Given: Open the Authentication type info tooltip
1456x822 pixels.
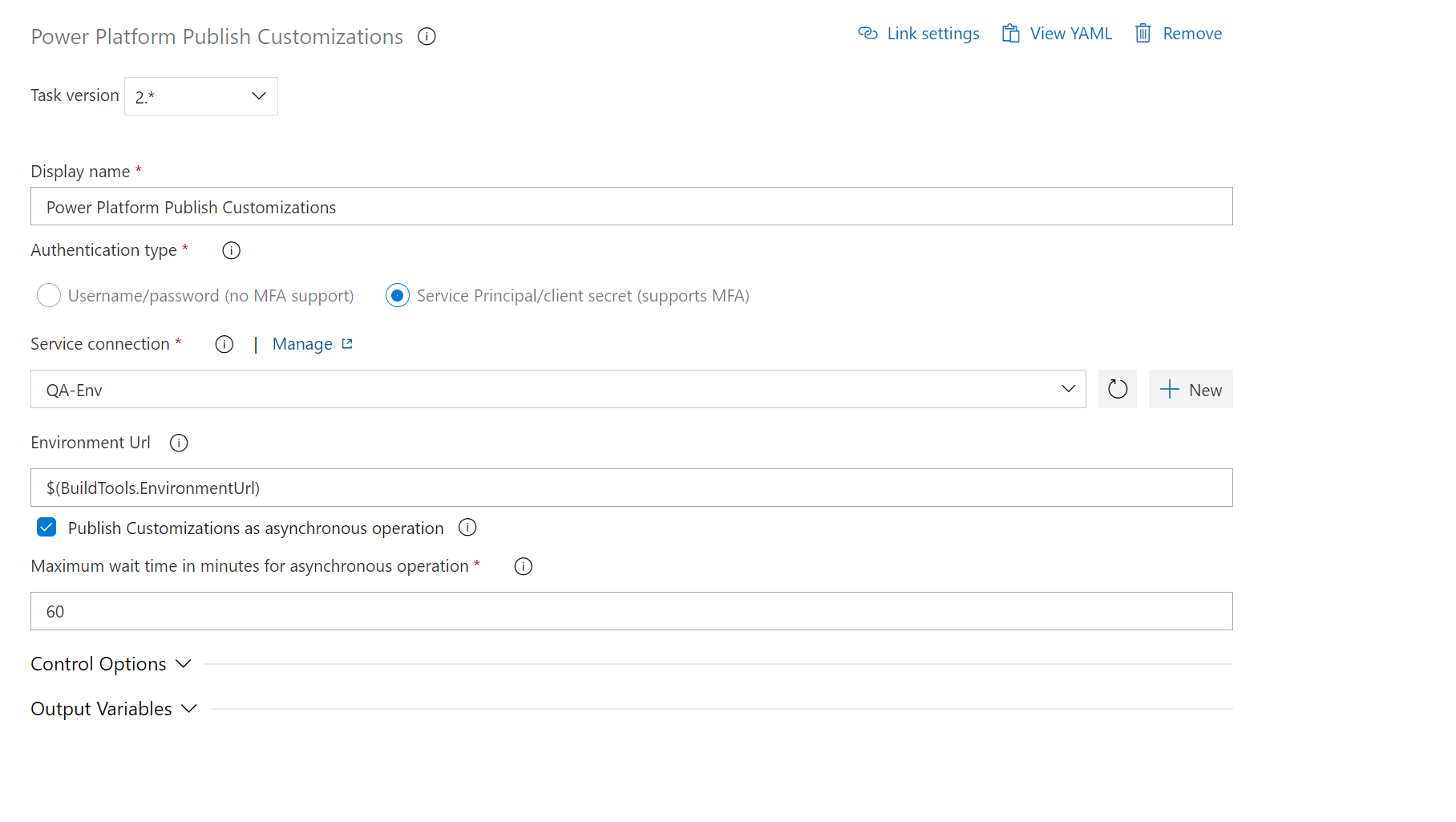Looking at the screenshot, I should tap(231, 250).
